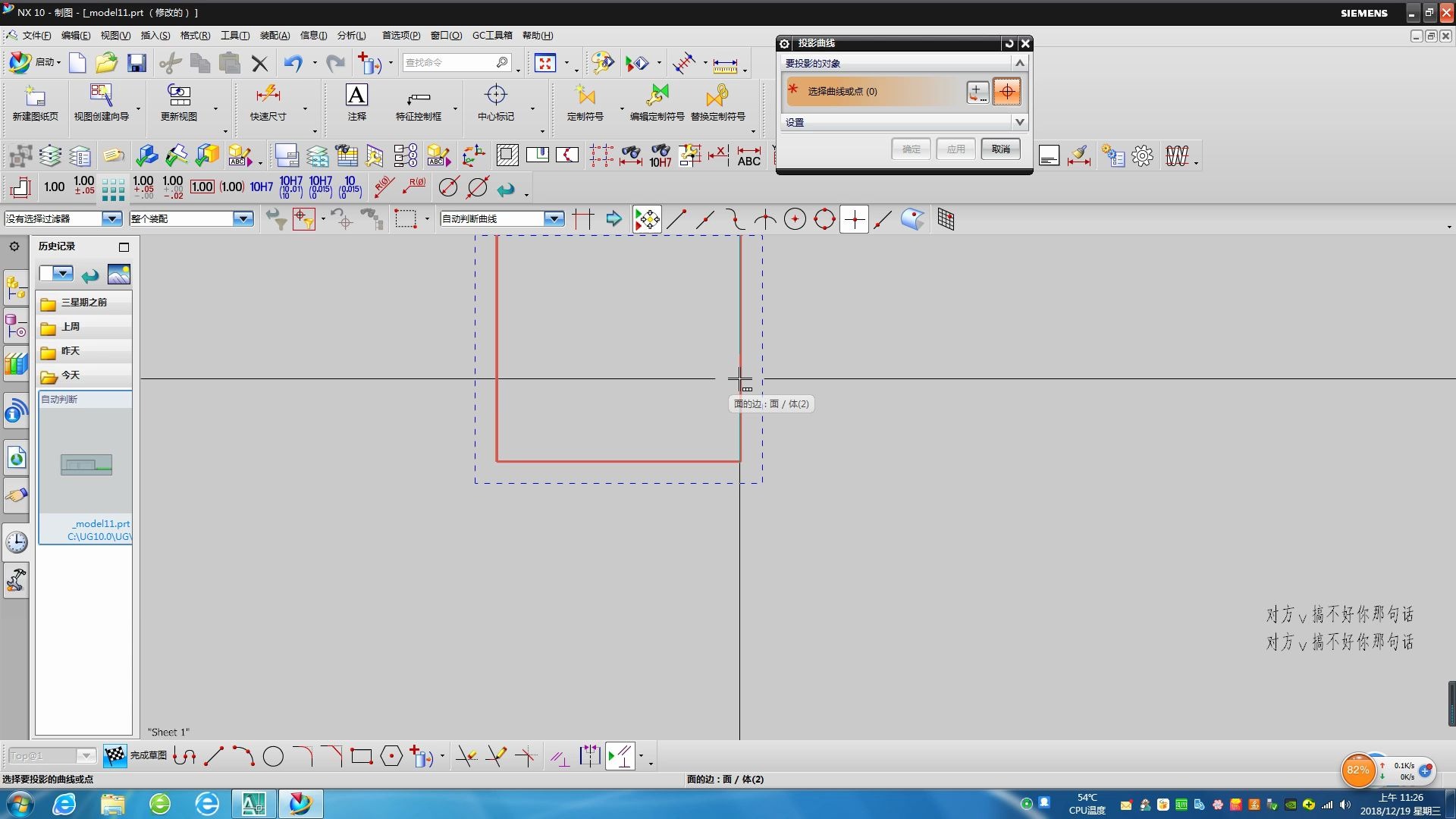Select the 快速尺寸 rapid dimension tool
The width and height of the screenshot is (1456, 819).
pos(268,102)
